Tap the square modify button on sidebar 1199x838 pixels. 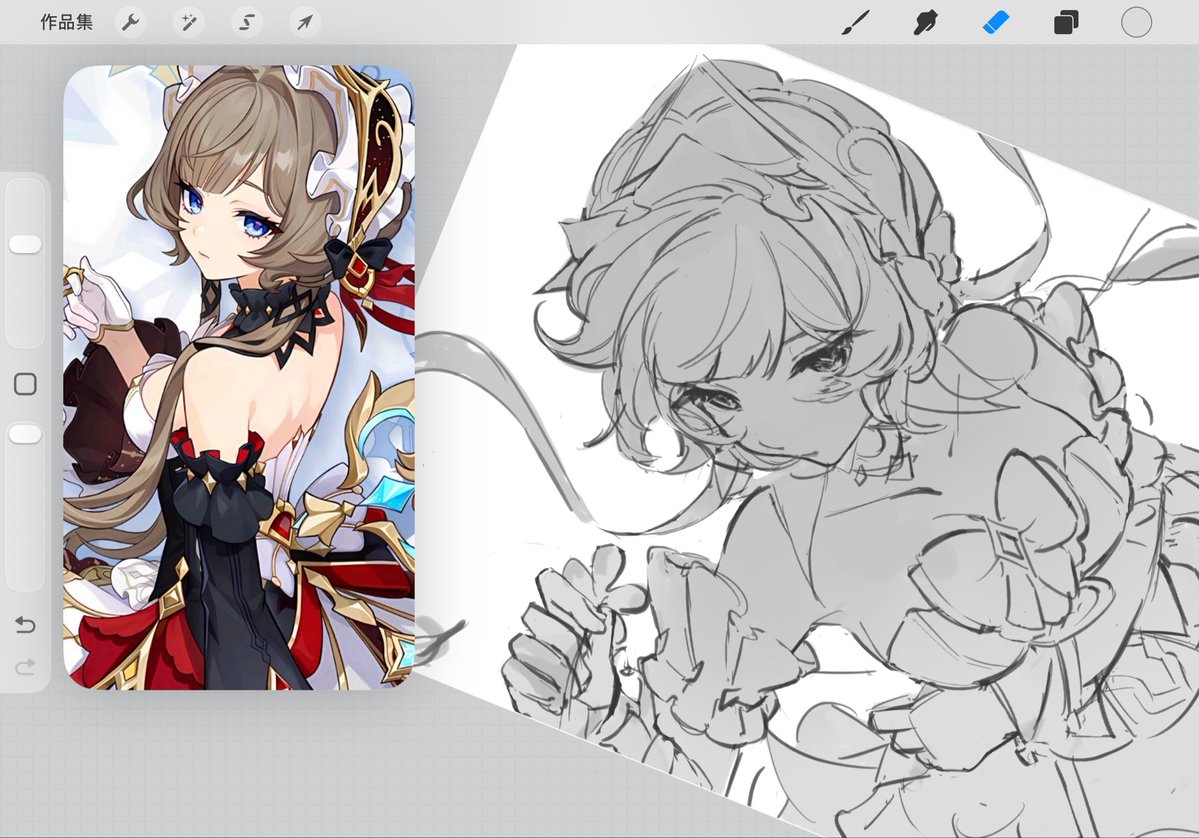click(25, 384)
